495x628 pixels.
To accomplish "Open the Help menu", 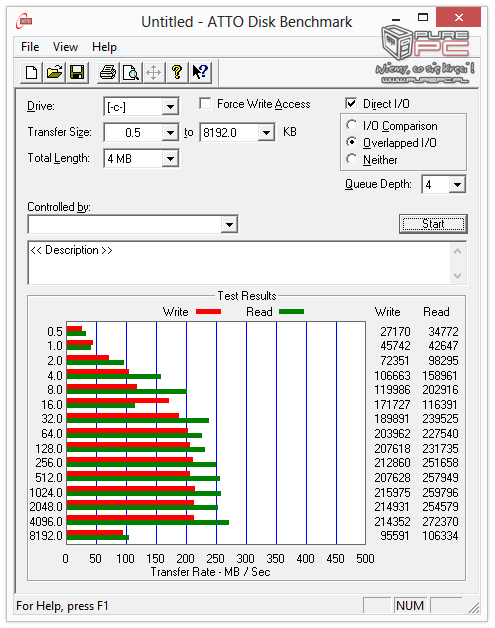I will pyautogui.click(x=104, y=47).
